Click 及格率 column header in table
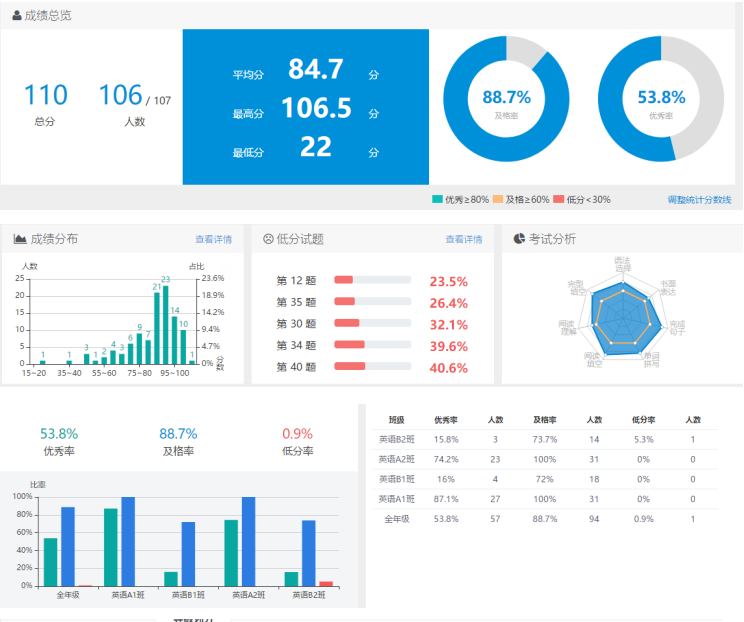This screenshot has height=622, width=744. click(x=545, y=420)
